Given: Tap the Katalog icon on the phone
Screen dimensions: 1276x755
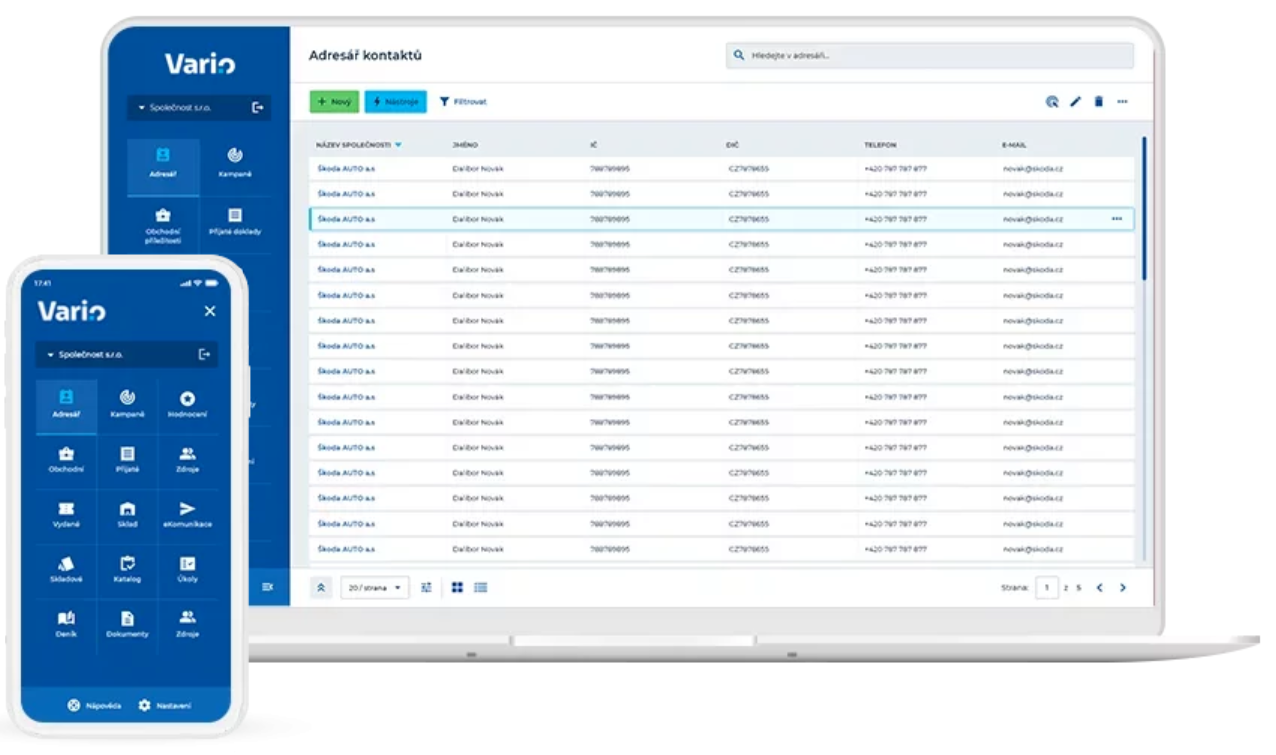Looking at the screenshot, I should tap(127, 570).
